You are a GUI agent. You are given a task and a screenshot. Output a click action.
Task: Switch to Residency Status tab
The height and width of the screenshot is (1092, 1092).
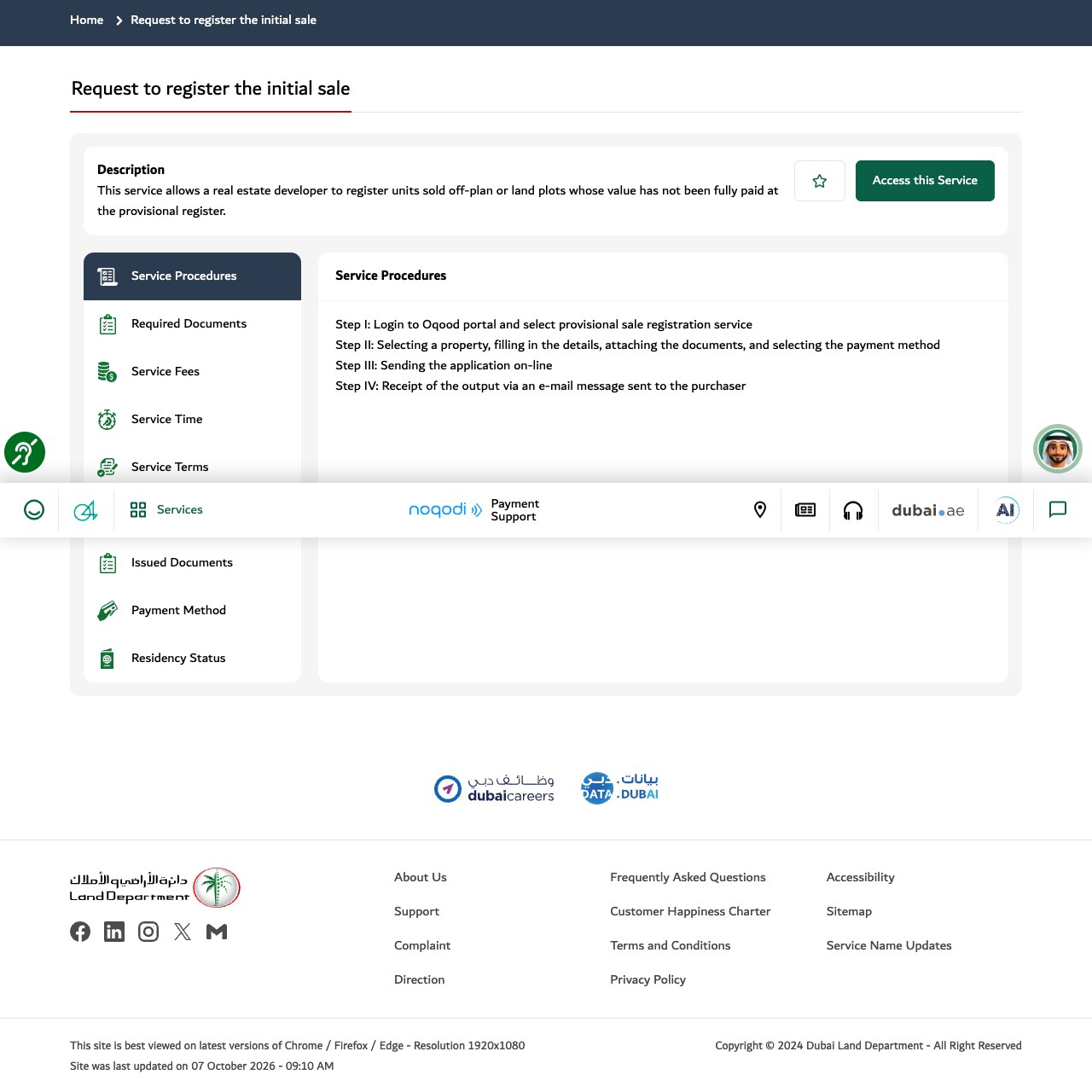pyautogui.click(x=192, y=659)
